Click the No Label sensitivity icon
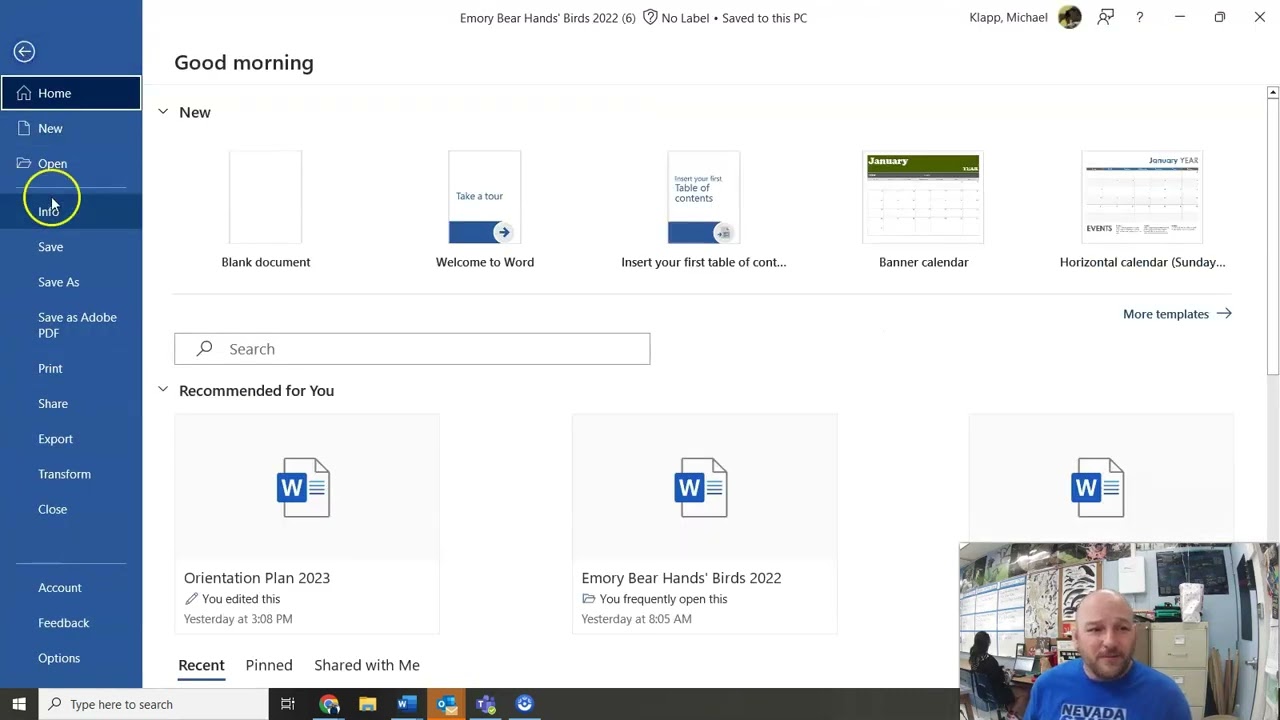 (x=650, y=17)
